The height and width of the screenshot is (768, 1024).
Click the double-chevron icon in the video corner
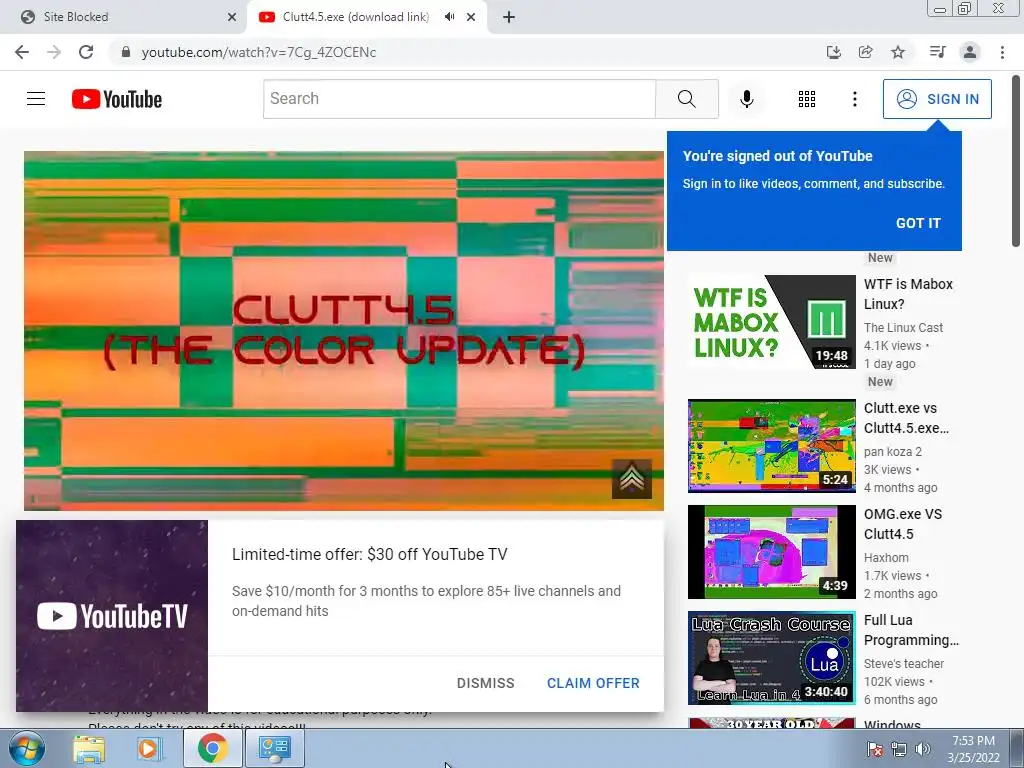coord(632,479)
